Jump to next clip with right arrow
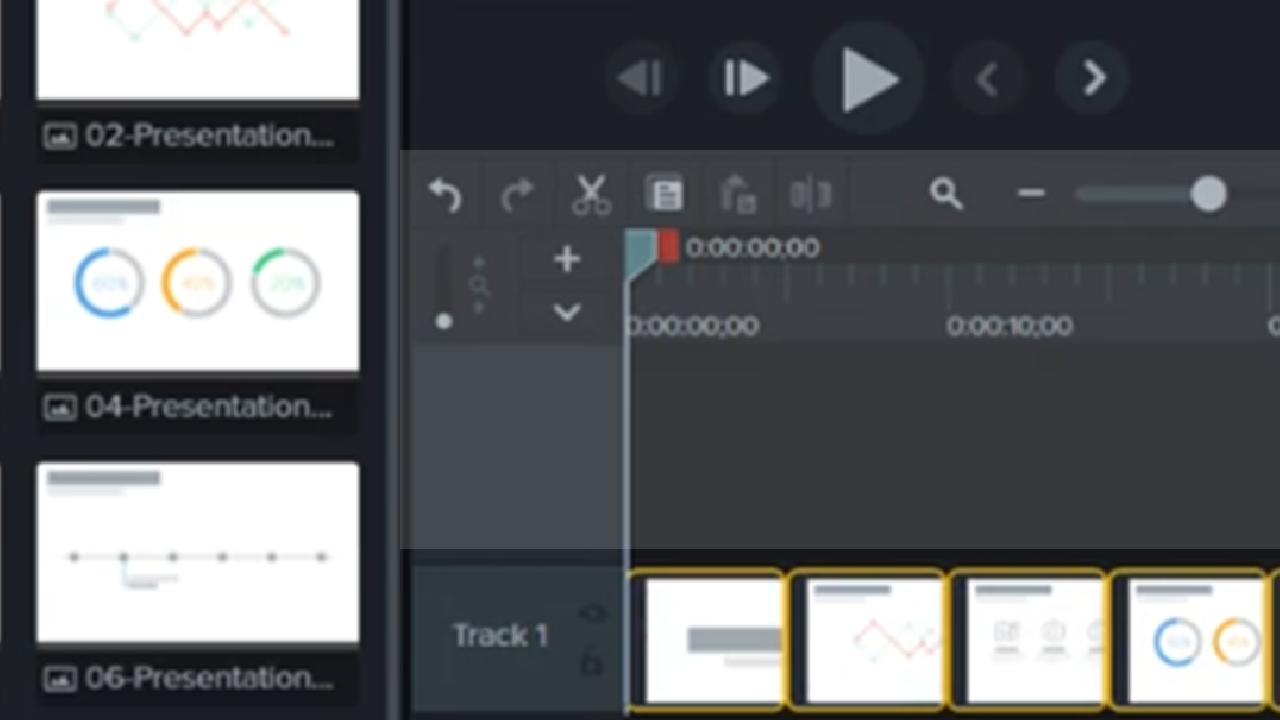This screenshot has height=720, width=1280. (1092, 79)
